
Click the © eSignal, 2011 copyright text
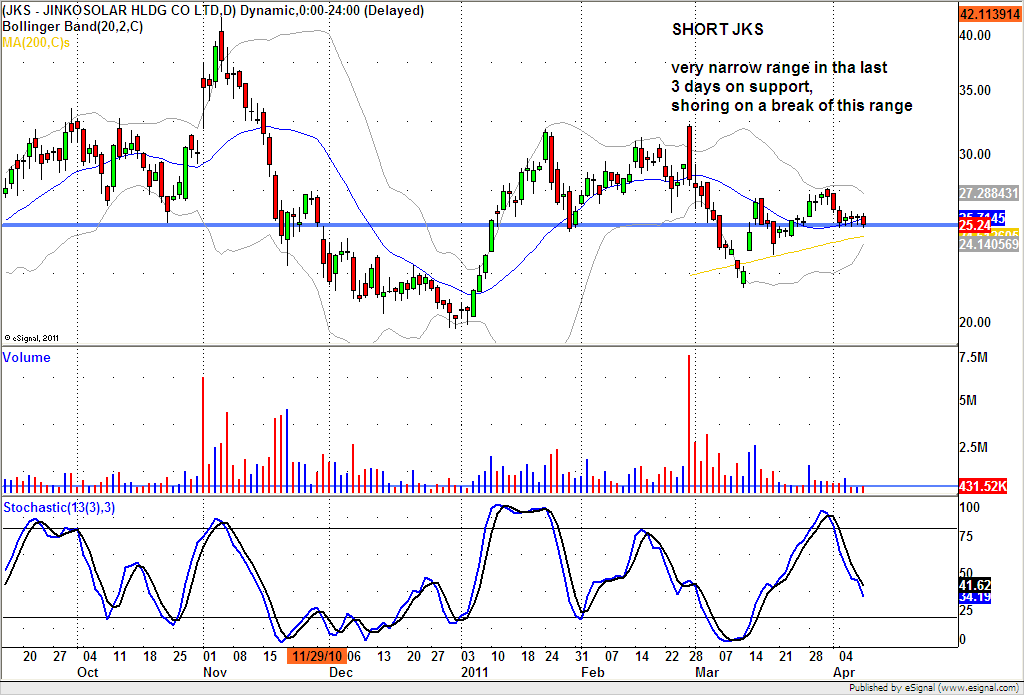coord(31,338)
